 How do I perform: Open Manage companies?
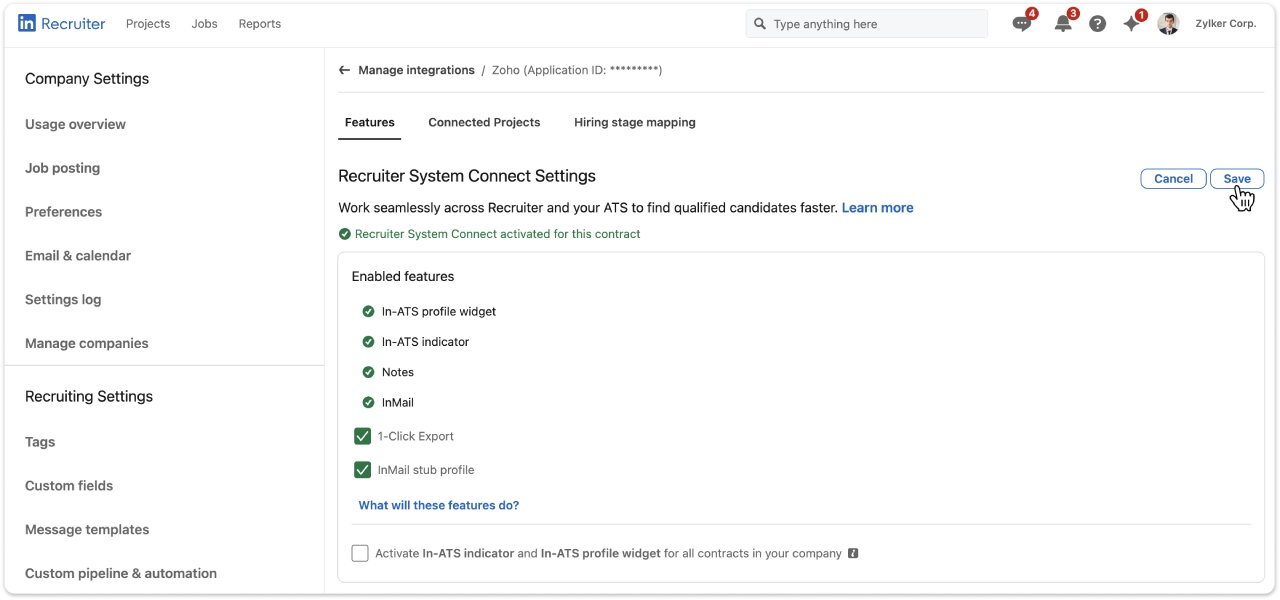[87, 343]
